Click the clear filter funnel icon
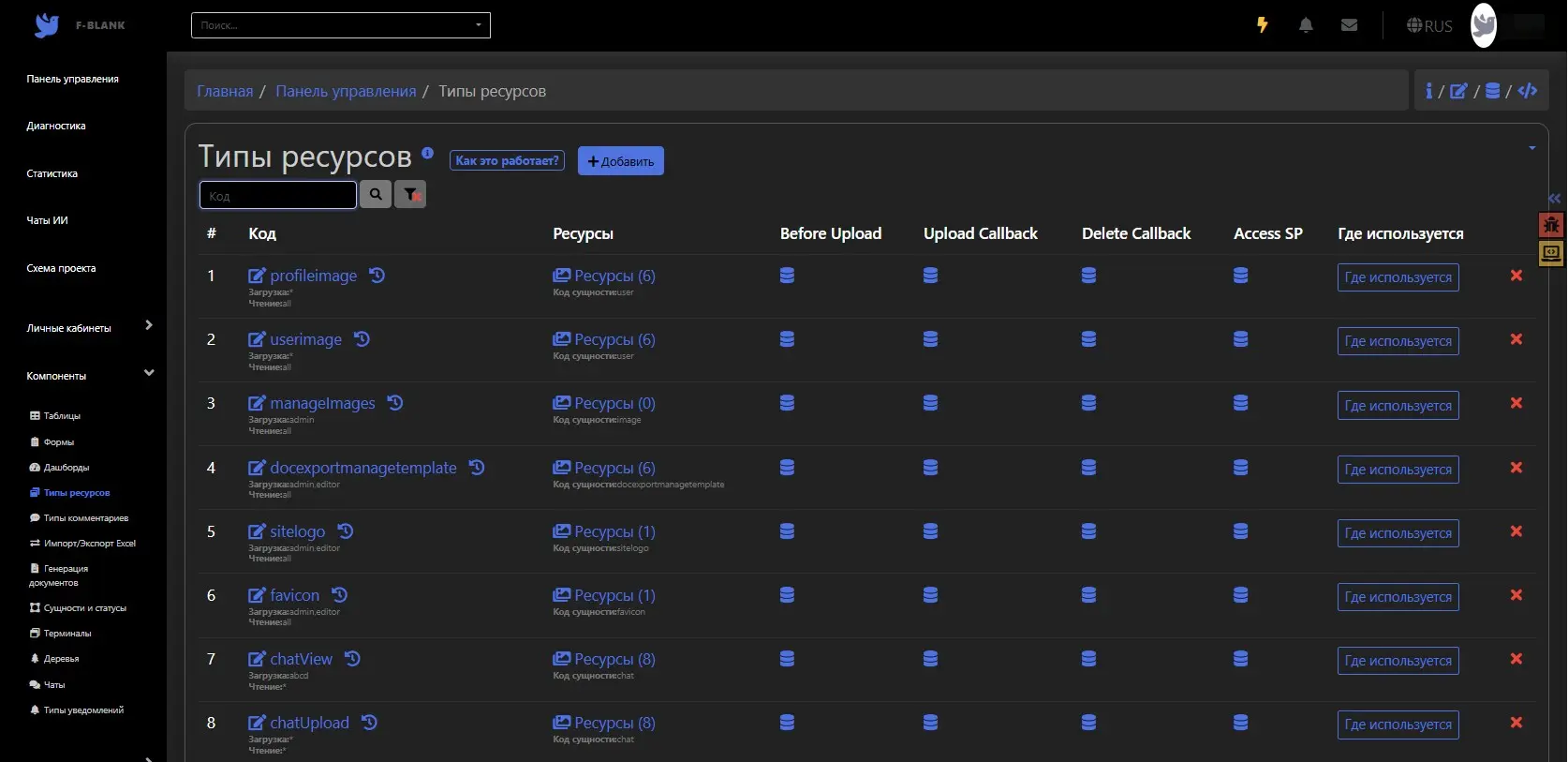The width and height of the screenshot is (1568, 762). 410,194
